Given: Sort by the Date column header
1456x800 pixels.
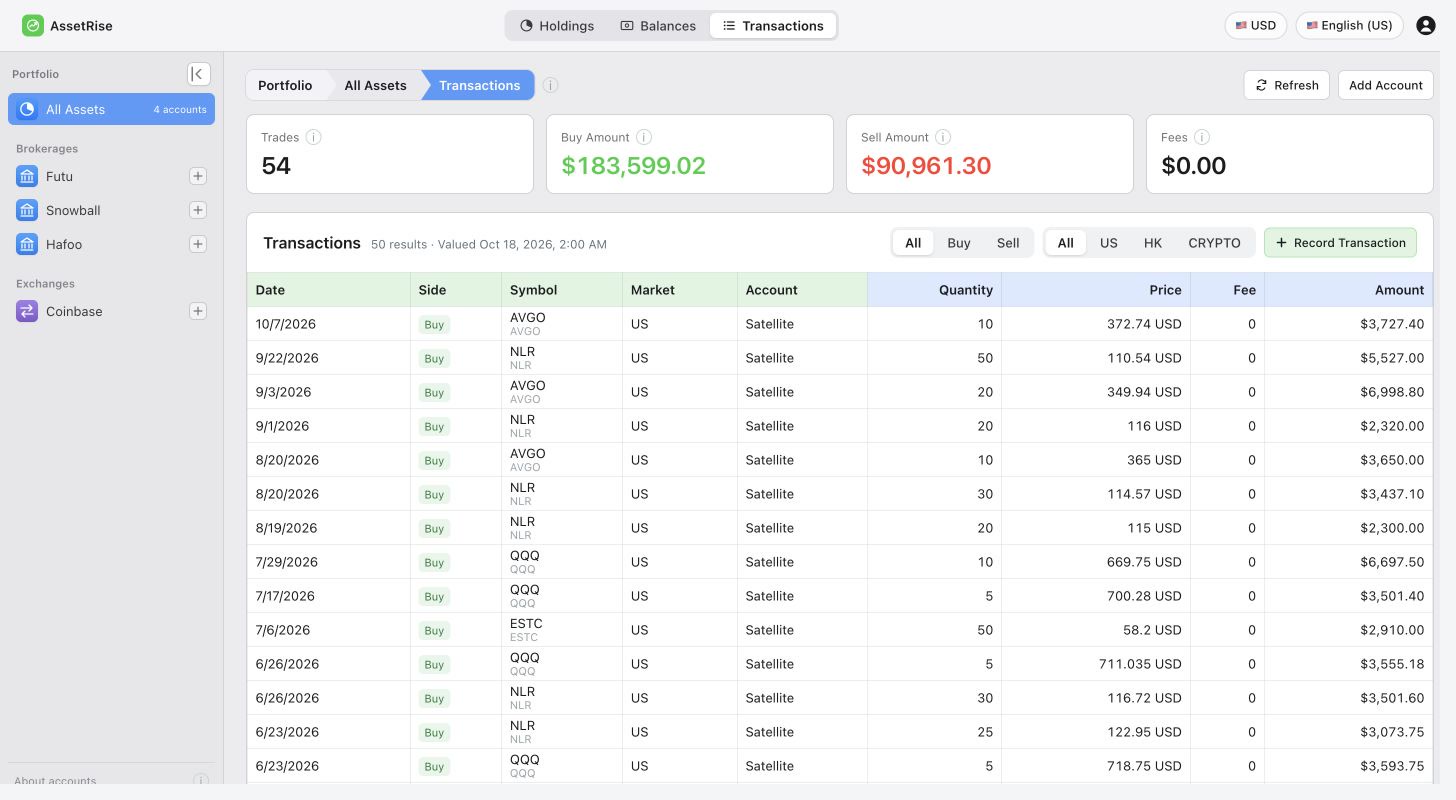Looking at the screenshot, I should [329, 290].
